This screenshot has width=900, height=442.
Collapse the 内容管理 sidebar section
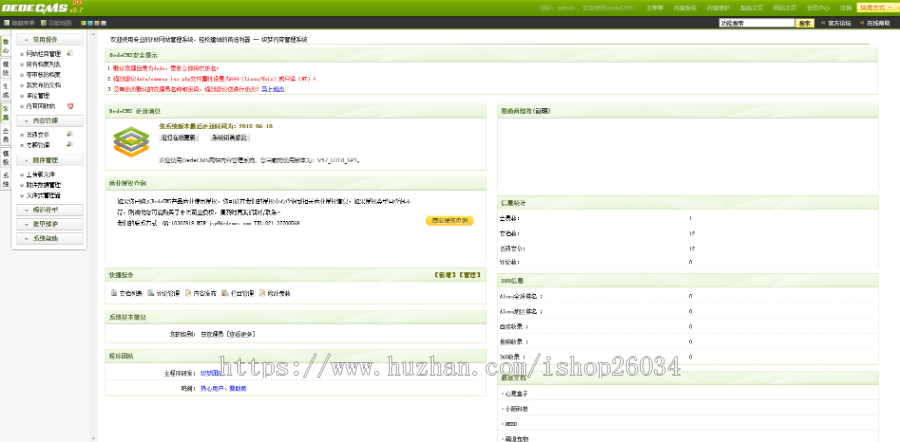click(x=50, y=121)
